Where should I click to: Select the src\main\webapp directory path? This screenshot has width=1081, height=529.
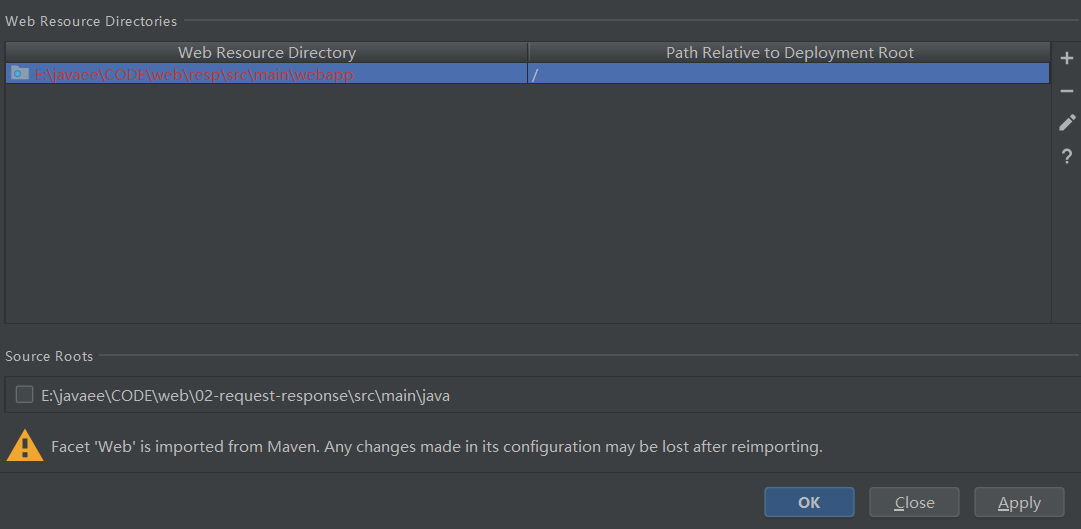(x=194, y=74)
